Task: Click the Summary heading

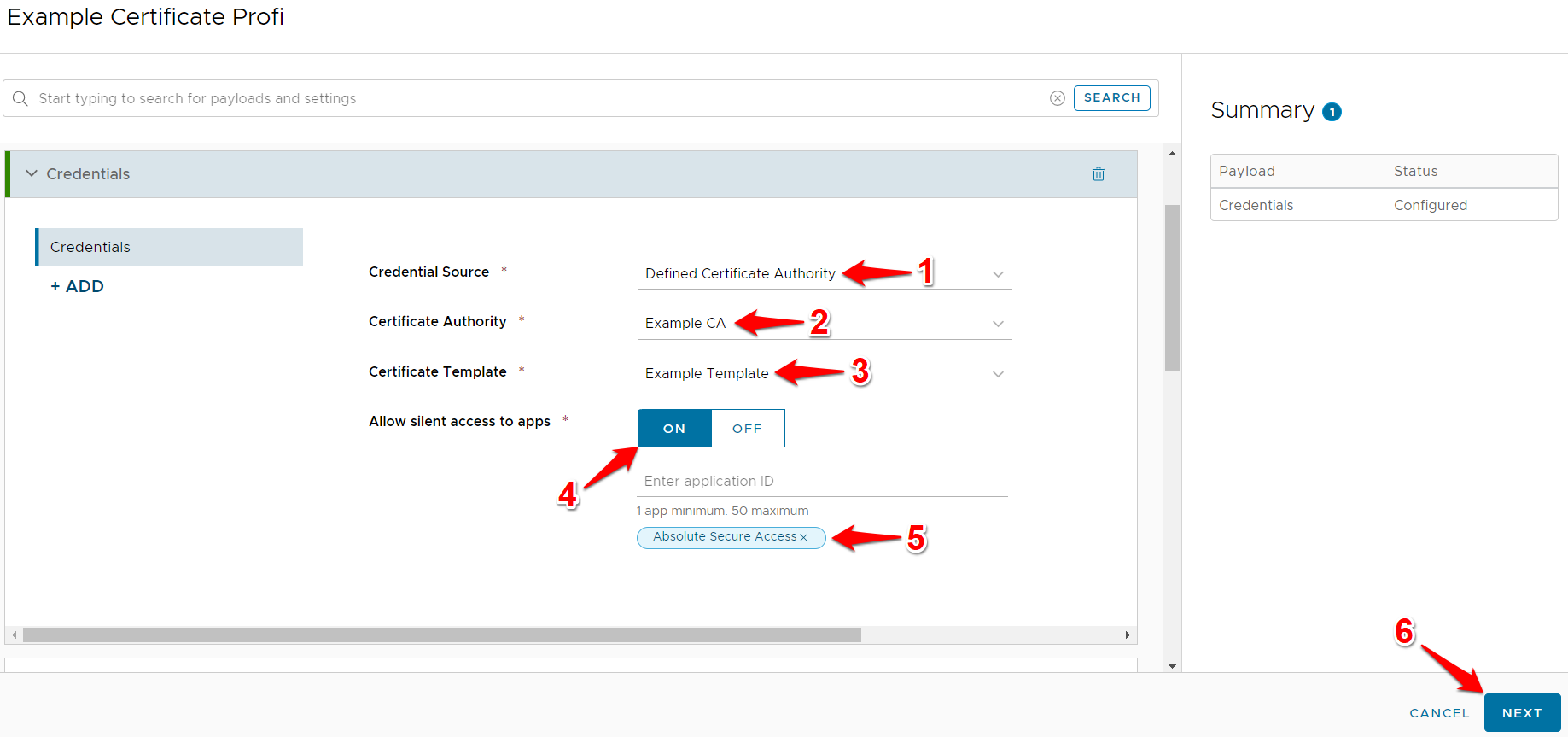Action: 1262,110
